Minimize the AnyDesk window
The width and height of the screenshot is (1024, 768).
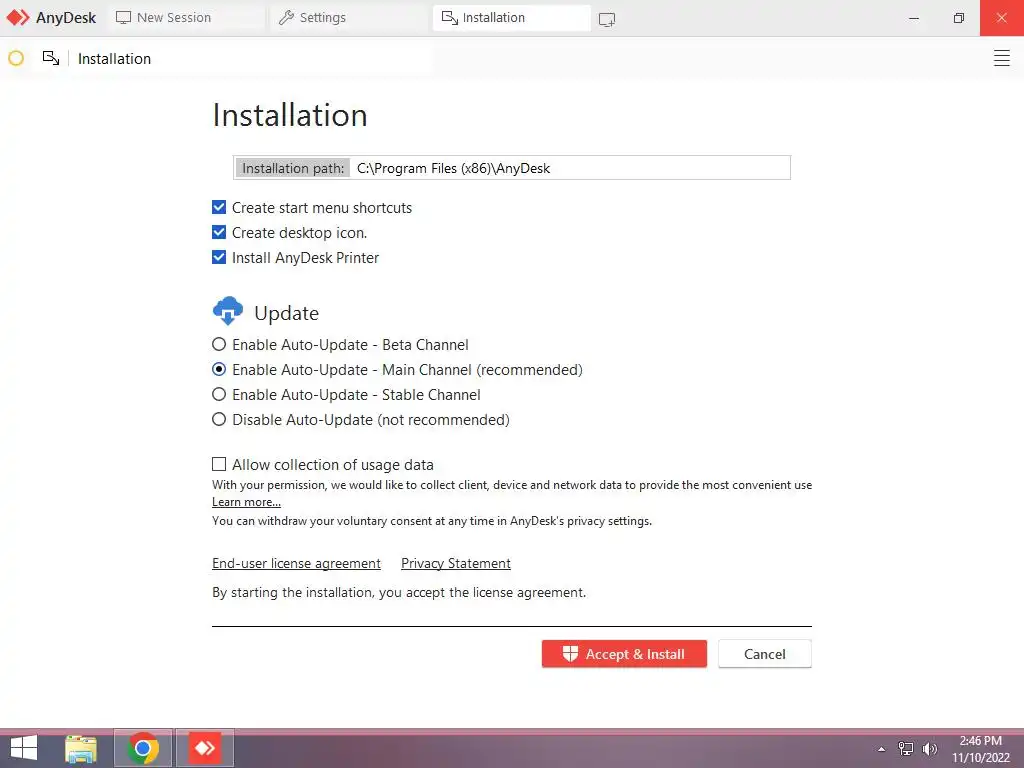914,18
